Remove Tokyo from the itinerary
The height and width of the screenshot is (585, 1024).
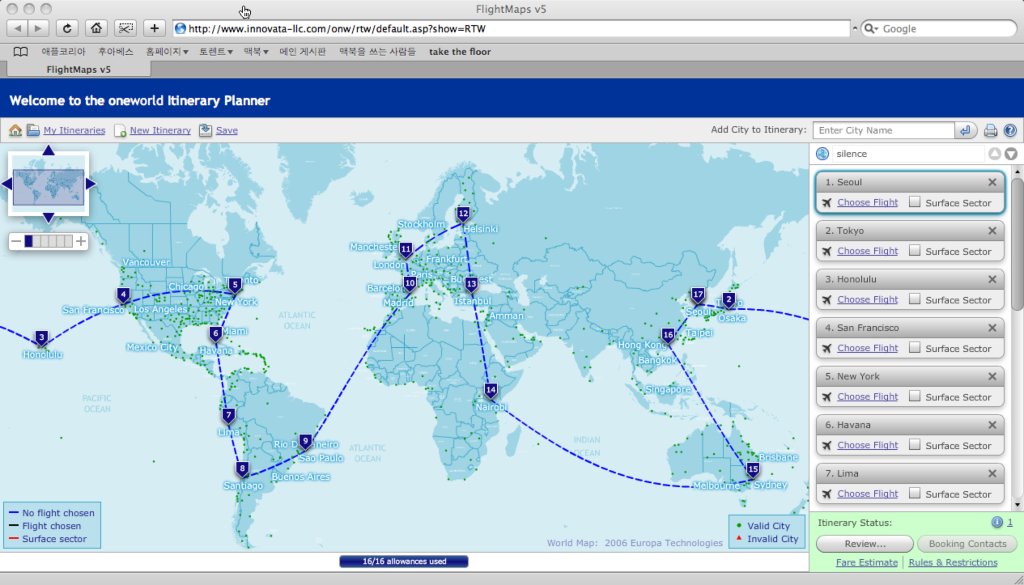click(992, 230)
